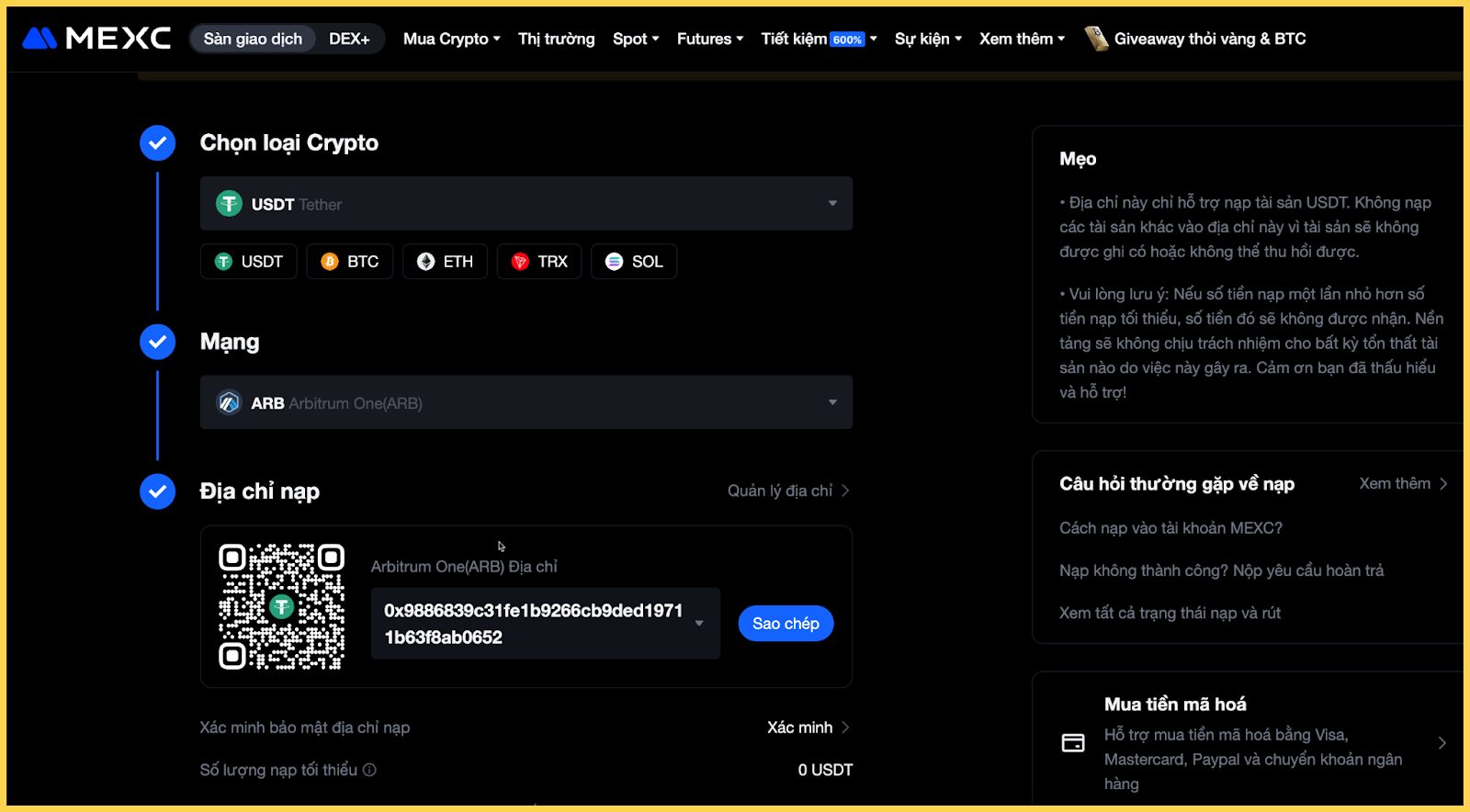Select the TRX quick-pick chip
The width and height of the screenshot is (1470, 812).
[539, 262]
